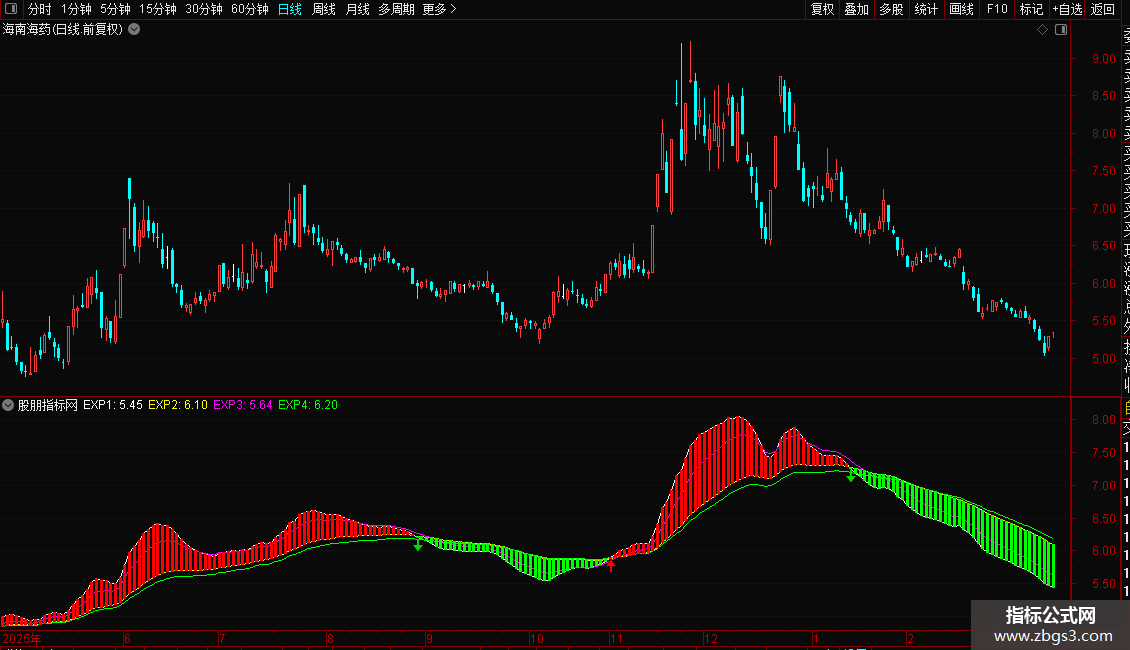Image resolution: width=1130 pixels, height=650 pixels.
Task: Toggle the right side panel icon
Action: coord(1061,30)
